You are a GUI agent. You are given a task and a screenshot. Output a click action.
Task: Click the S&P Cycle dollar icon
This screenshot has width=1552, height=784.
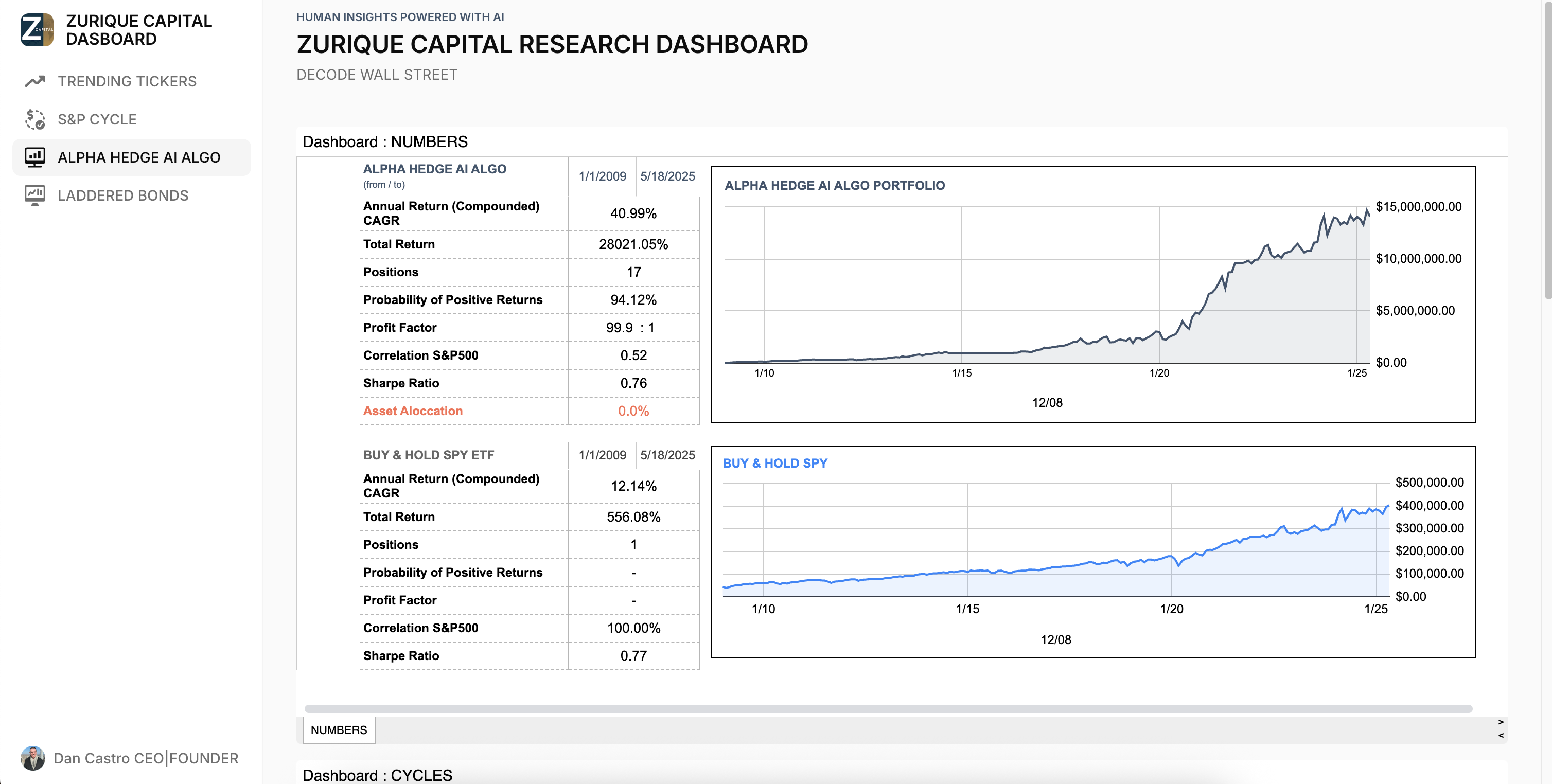(35, 119)
